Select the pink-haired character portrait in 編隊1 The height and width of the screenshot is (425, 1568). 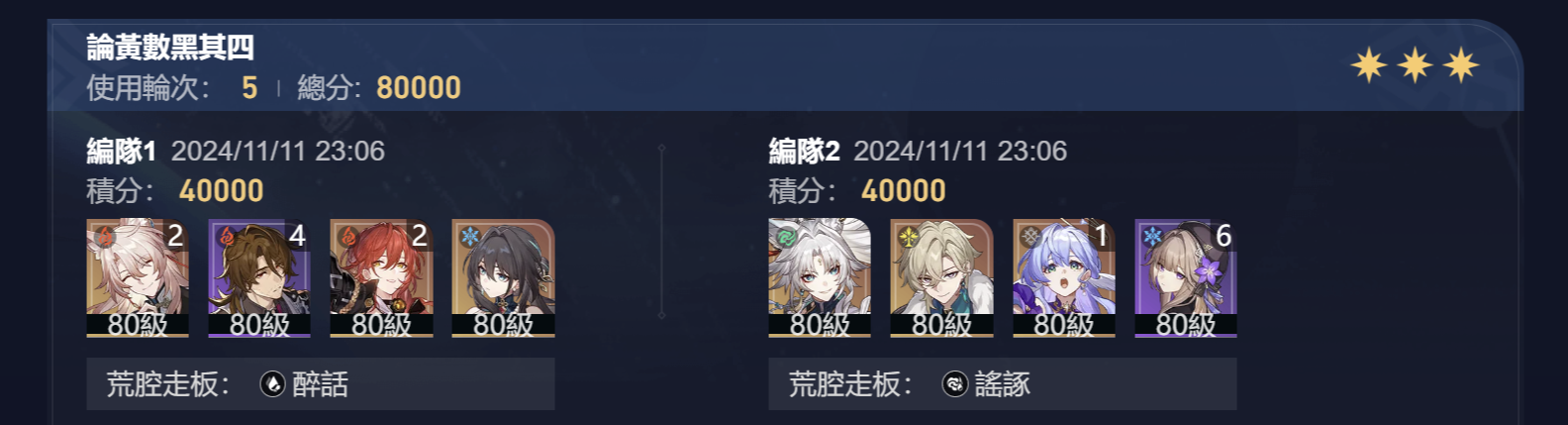point(138,278)
